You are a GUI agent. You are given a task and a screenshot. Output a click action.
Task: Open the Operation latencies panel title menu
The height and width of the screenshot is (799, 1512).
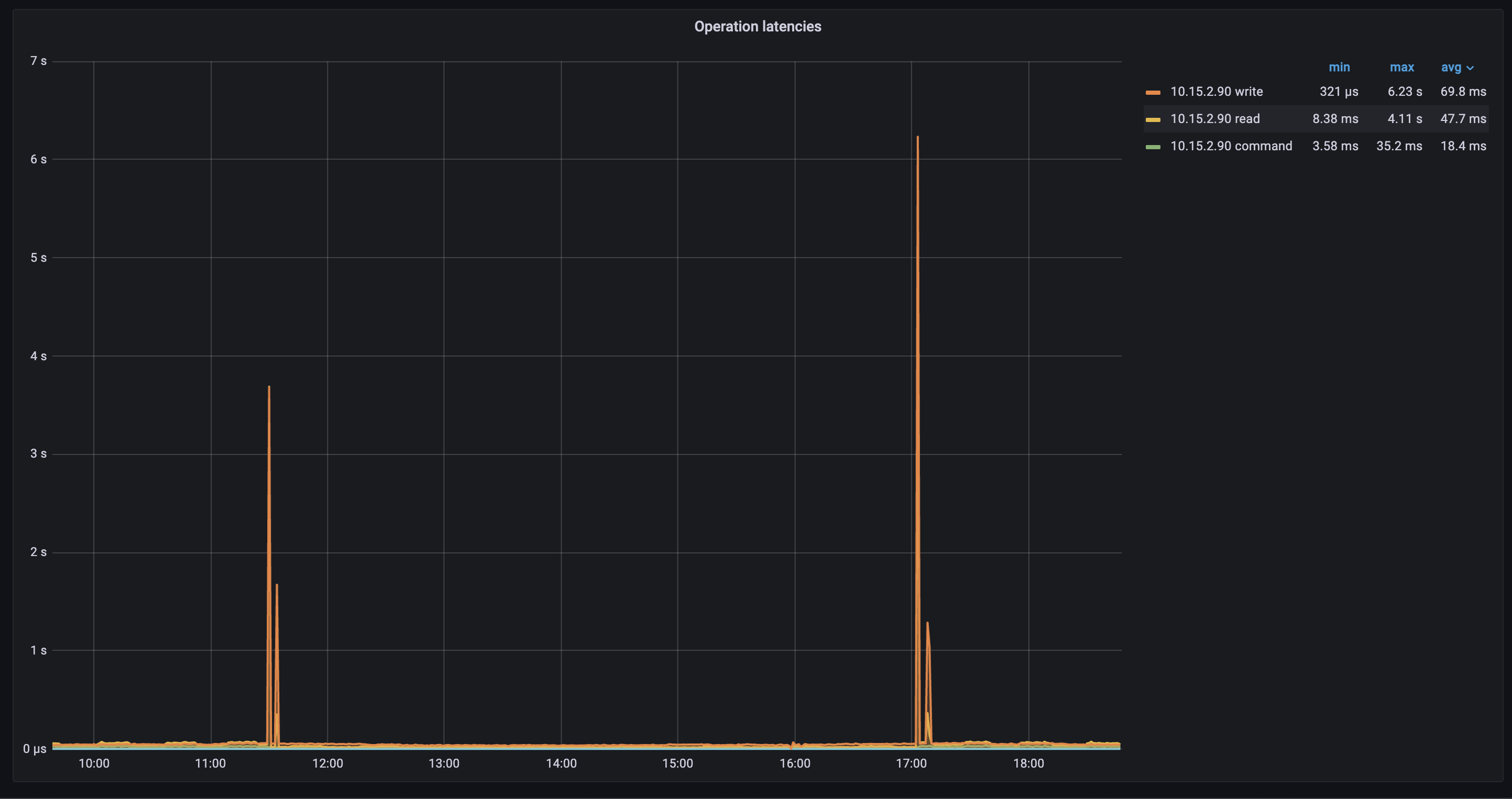(757, 26)
